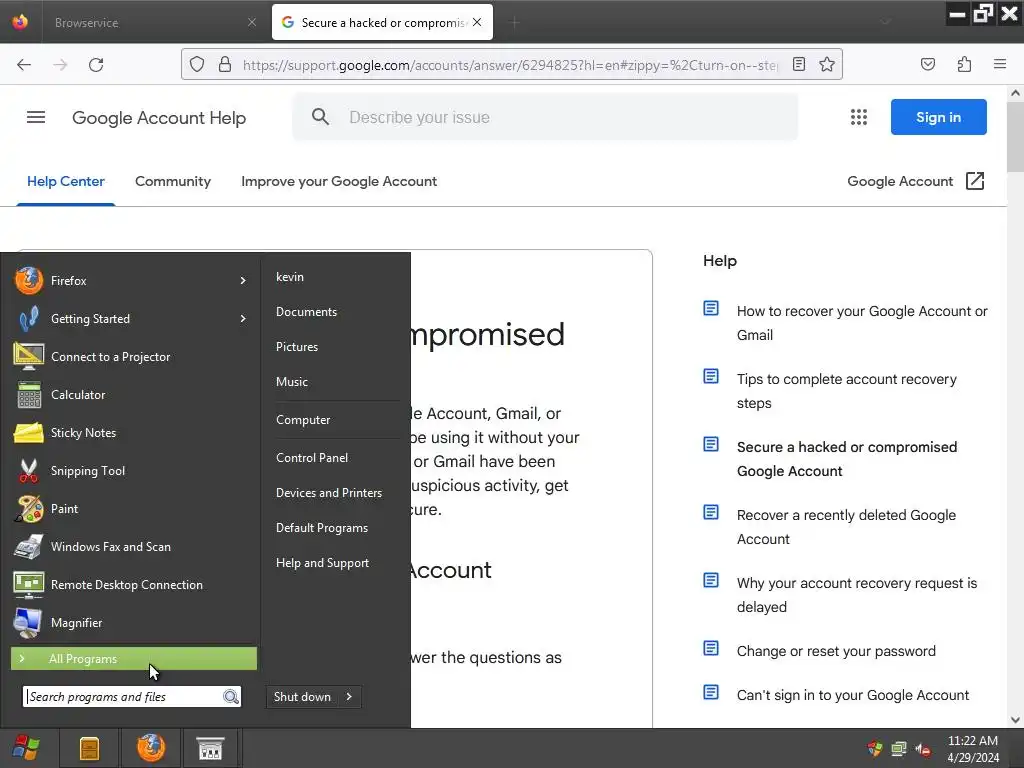Open the file cabinet taskbar icon
This screenshot has height=768, width=1024.
pos(89,748)
